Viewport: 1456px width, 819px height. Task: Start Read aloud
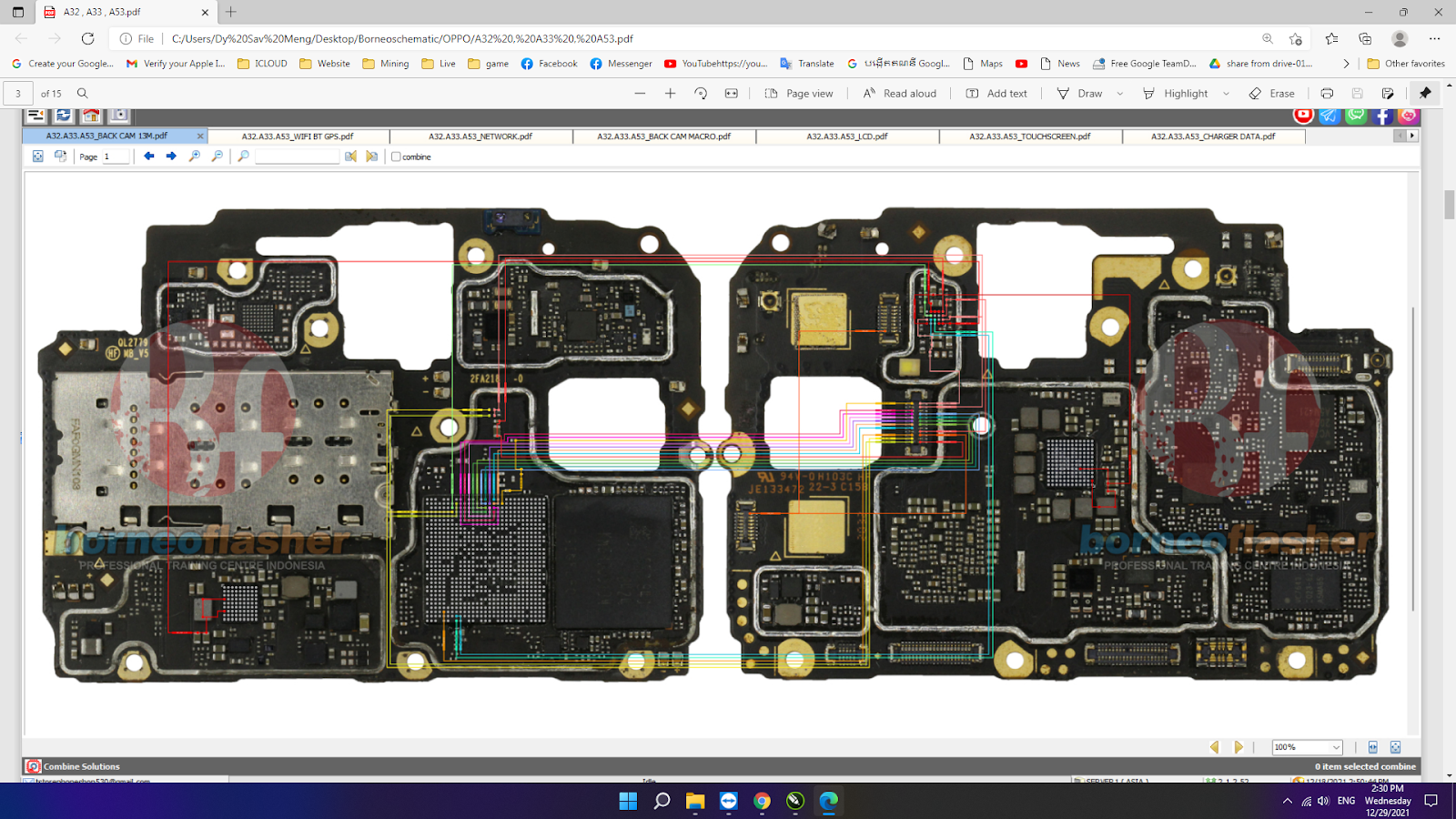(x=900, y=94)
